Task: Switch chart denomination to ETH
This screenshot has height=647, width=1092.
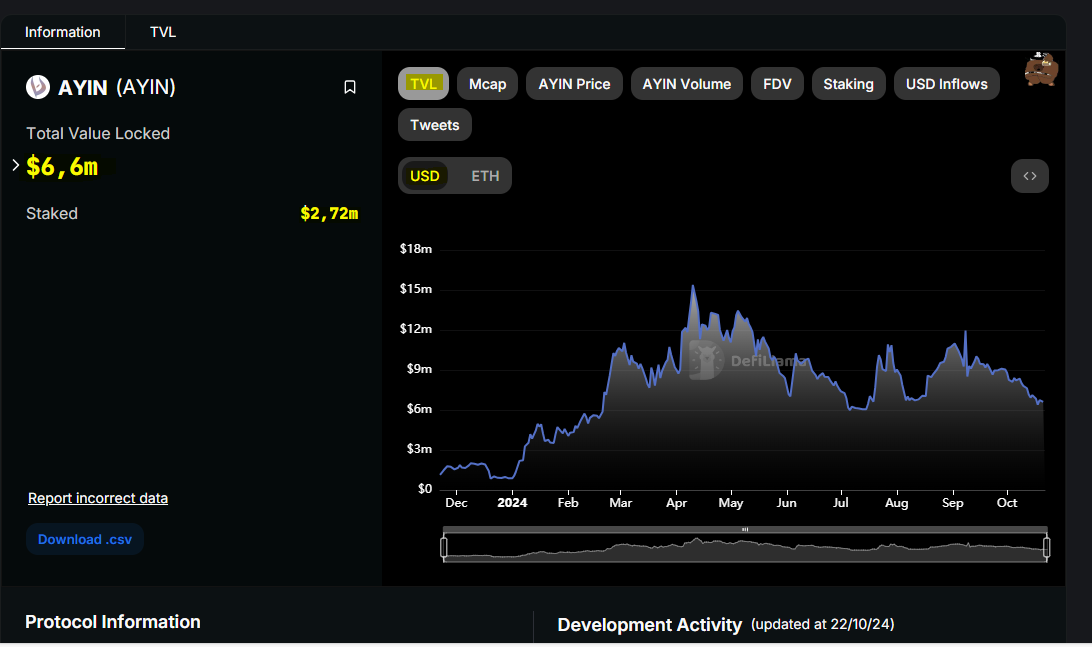Action: click(x=485, y=176)
